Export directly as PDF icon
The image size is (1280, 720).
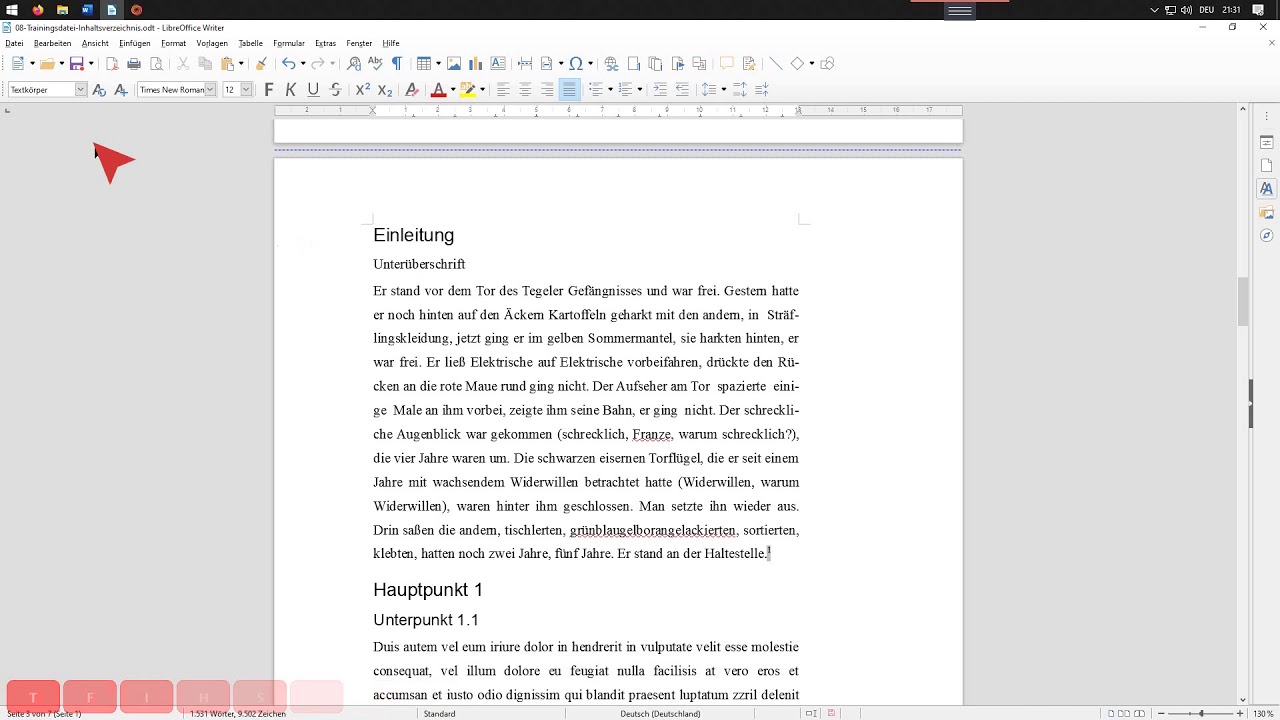pos(112,64)
